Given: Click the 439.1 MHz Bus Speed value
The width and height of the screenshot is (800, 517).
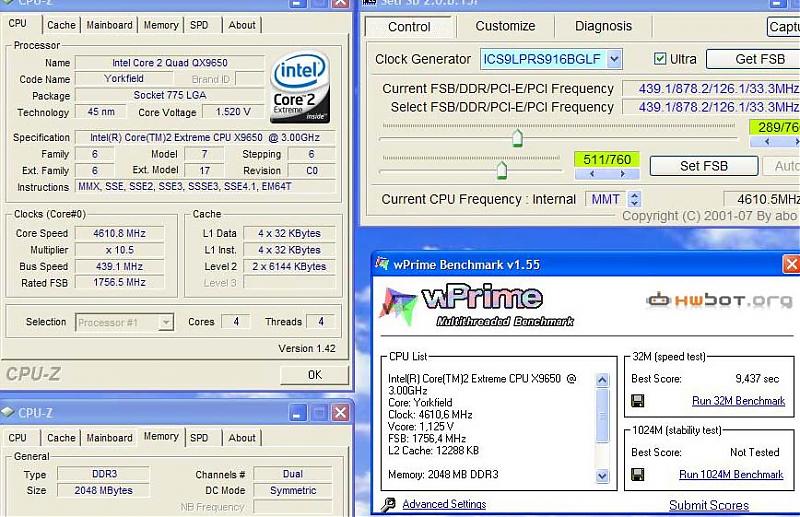Looking at the screenshot, I should click(119, 266).
